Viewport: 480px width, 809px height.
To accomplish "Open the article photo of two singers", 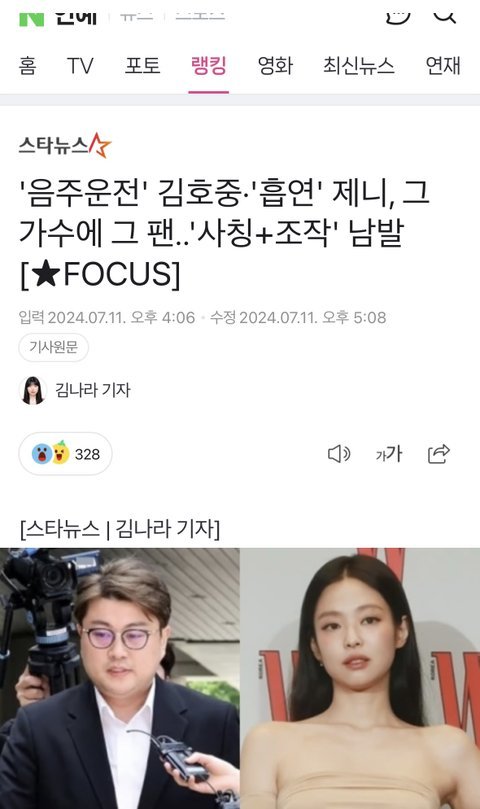I will 240,678.
